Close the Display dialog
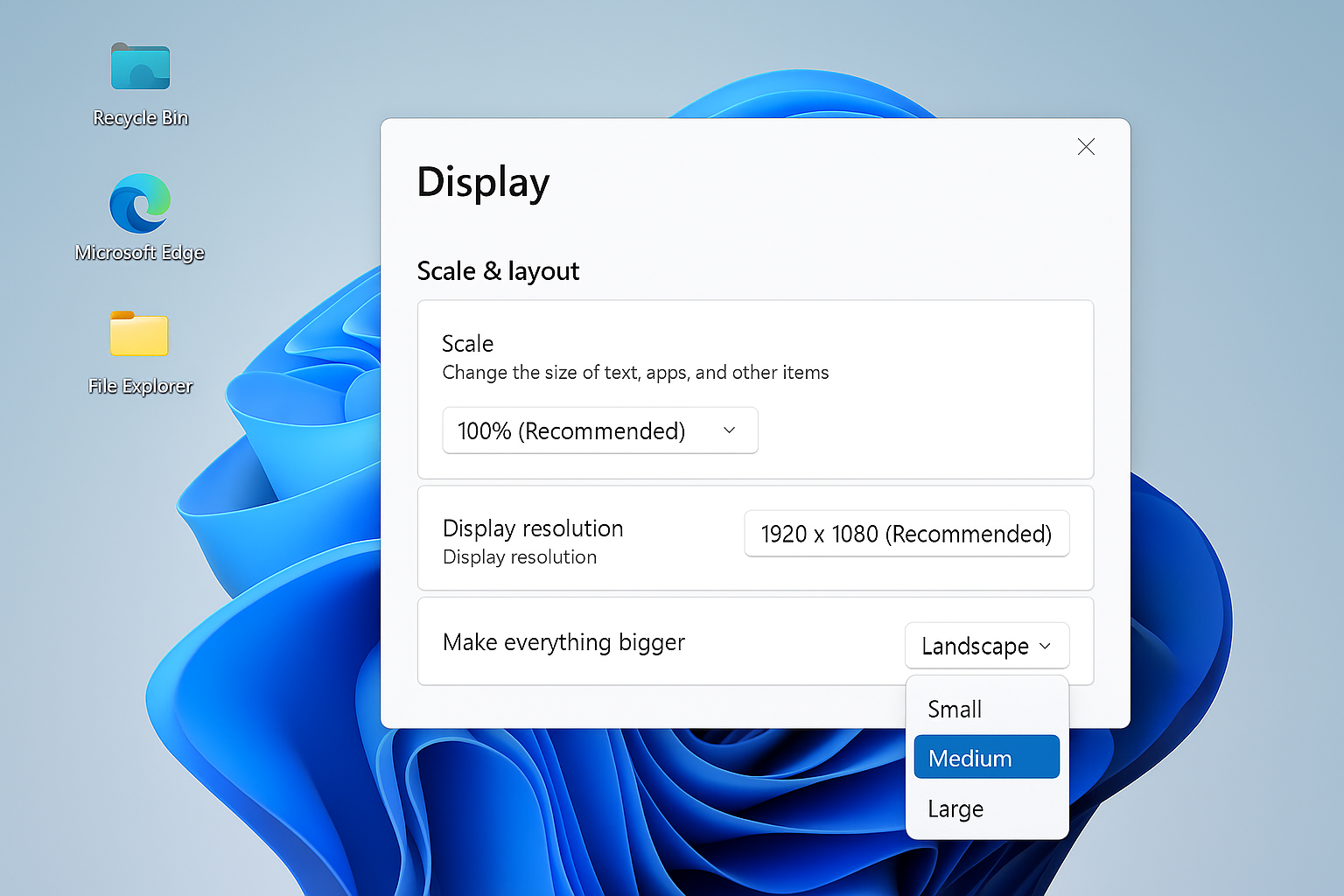This screenshot has height=896, width=1344. tap(1086, 147)
